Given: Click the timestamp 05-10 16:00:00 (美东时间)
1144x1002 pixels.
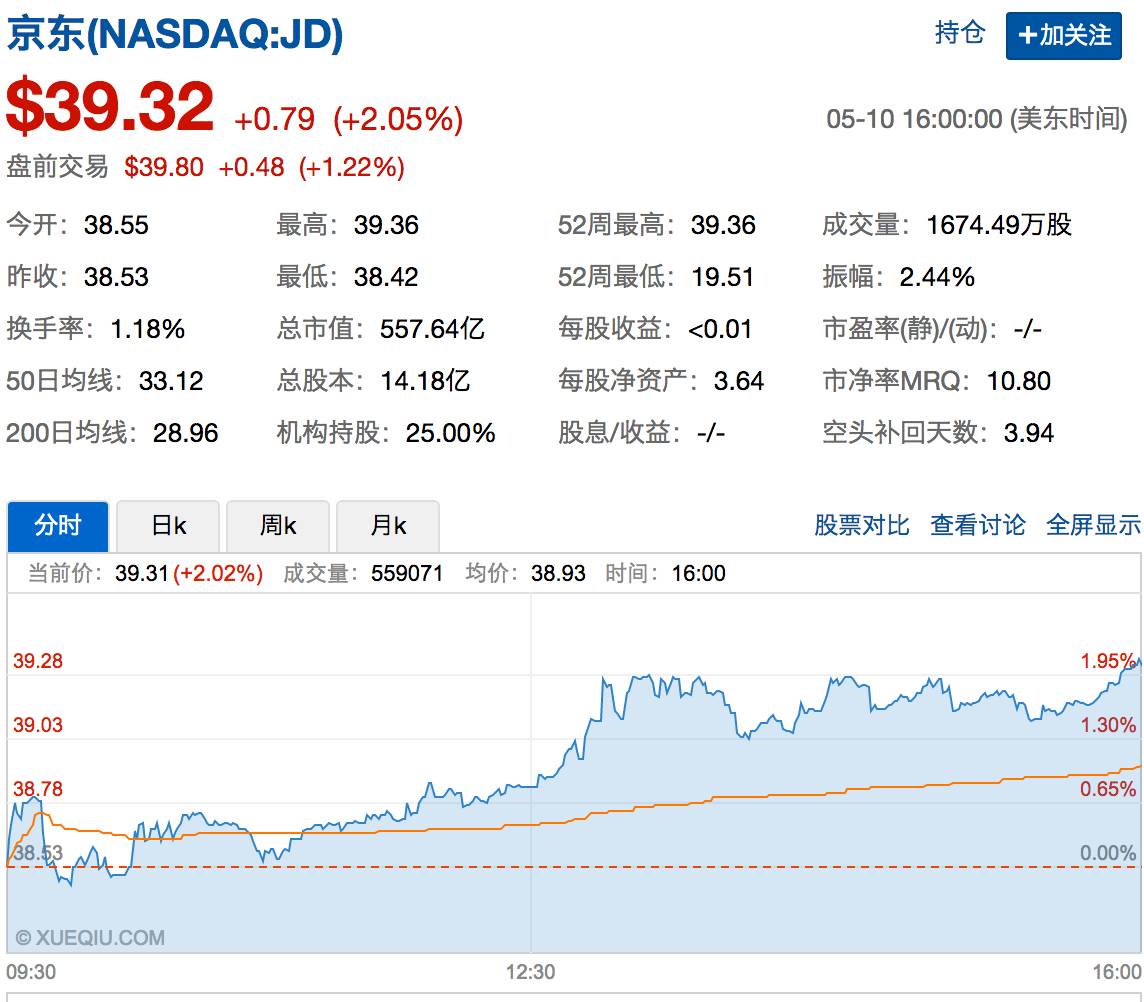Looking at the screenshot, I should 977,118.
